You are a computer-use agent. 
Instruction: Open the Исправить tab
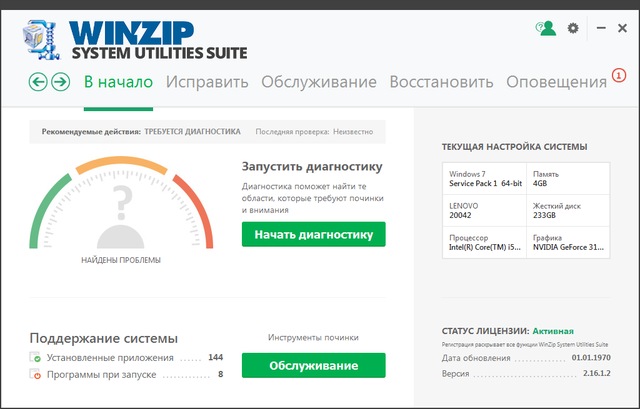207,82
